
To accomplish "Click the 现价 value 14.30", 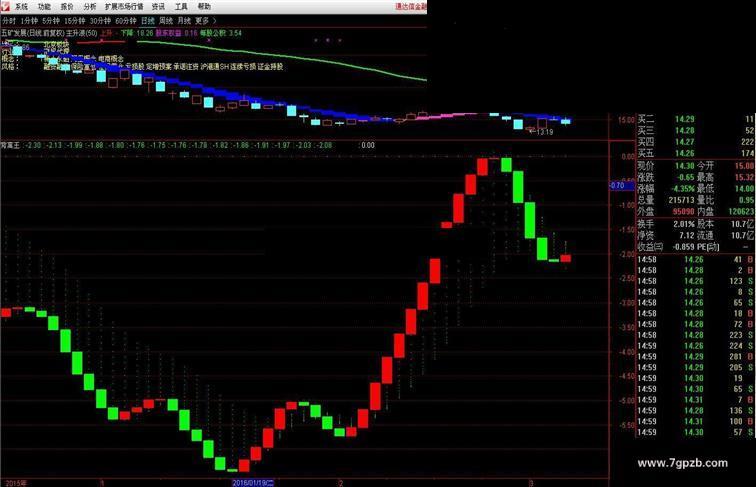I will pos(685,166).
